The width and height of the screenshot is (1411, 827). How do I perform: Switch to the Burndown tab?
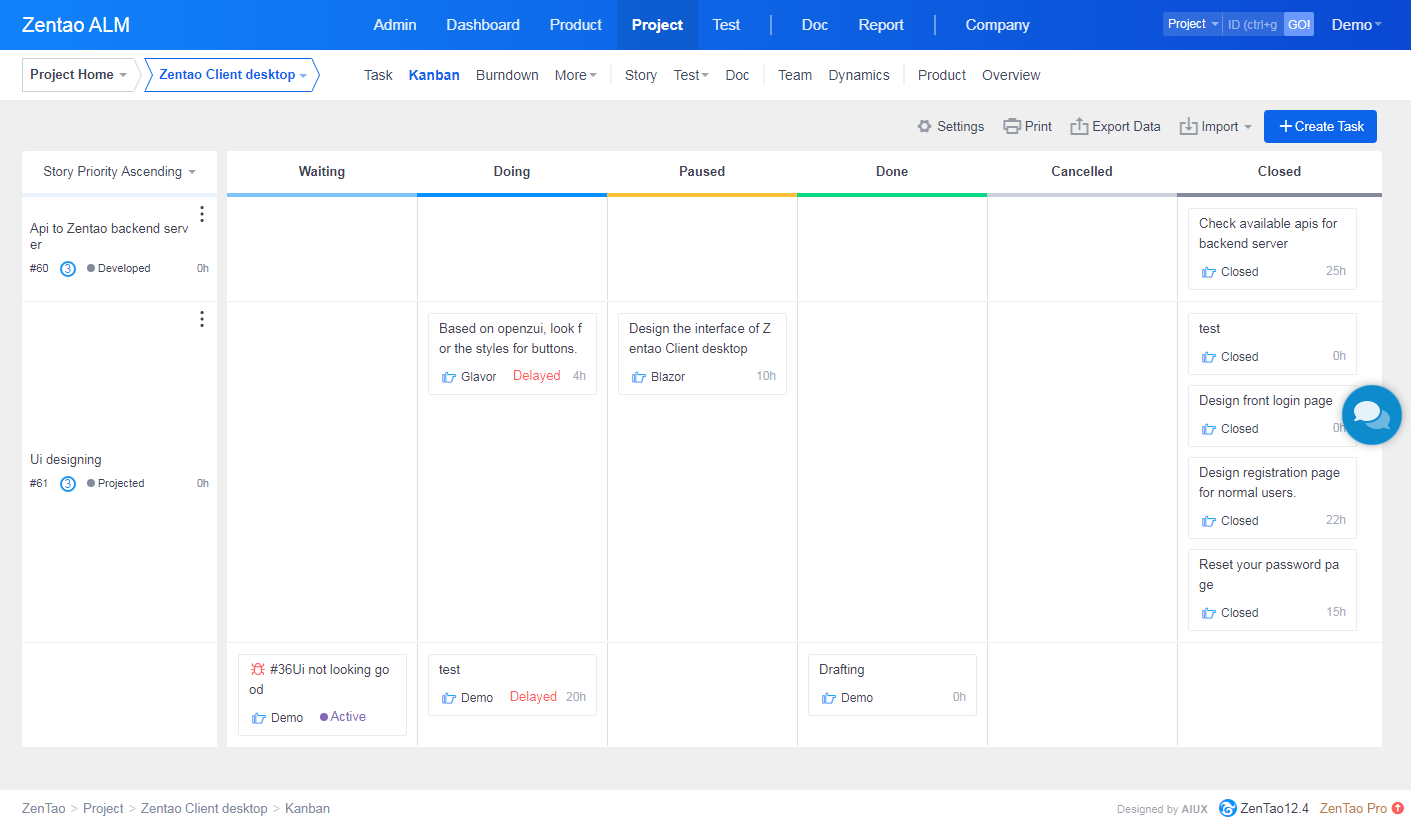point(507,75)
